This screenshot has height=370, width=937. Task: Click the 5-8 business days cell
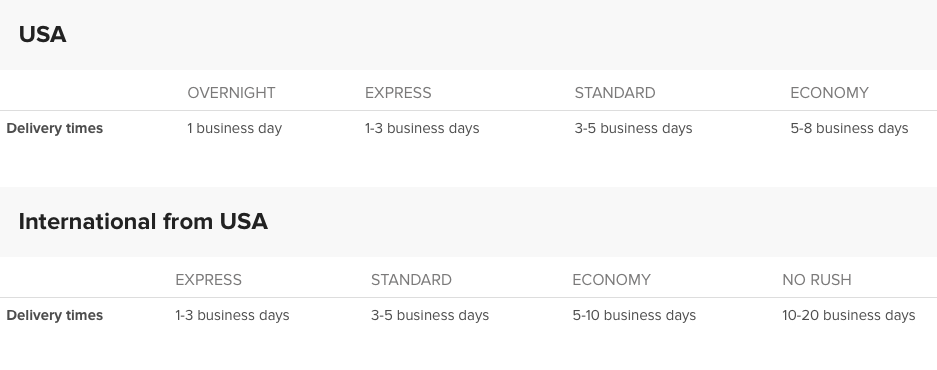click(x=849, y=129)
